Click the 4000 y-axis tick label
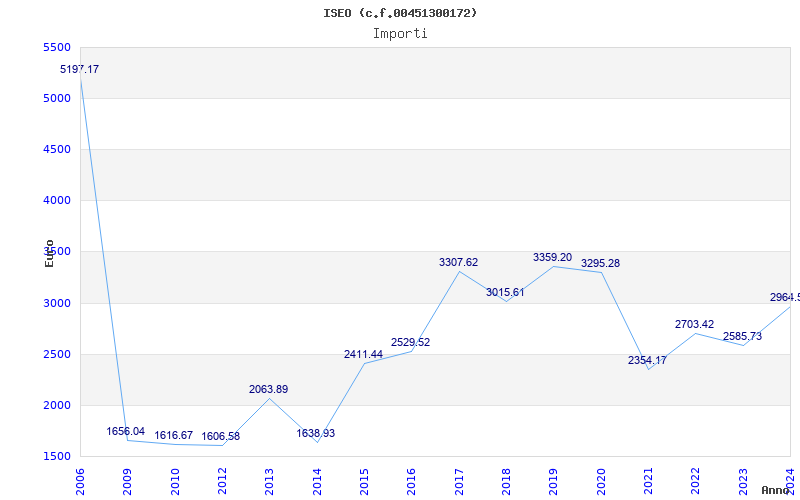 point(57,201)
